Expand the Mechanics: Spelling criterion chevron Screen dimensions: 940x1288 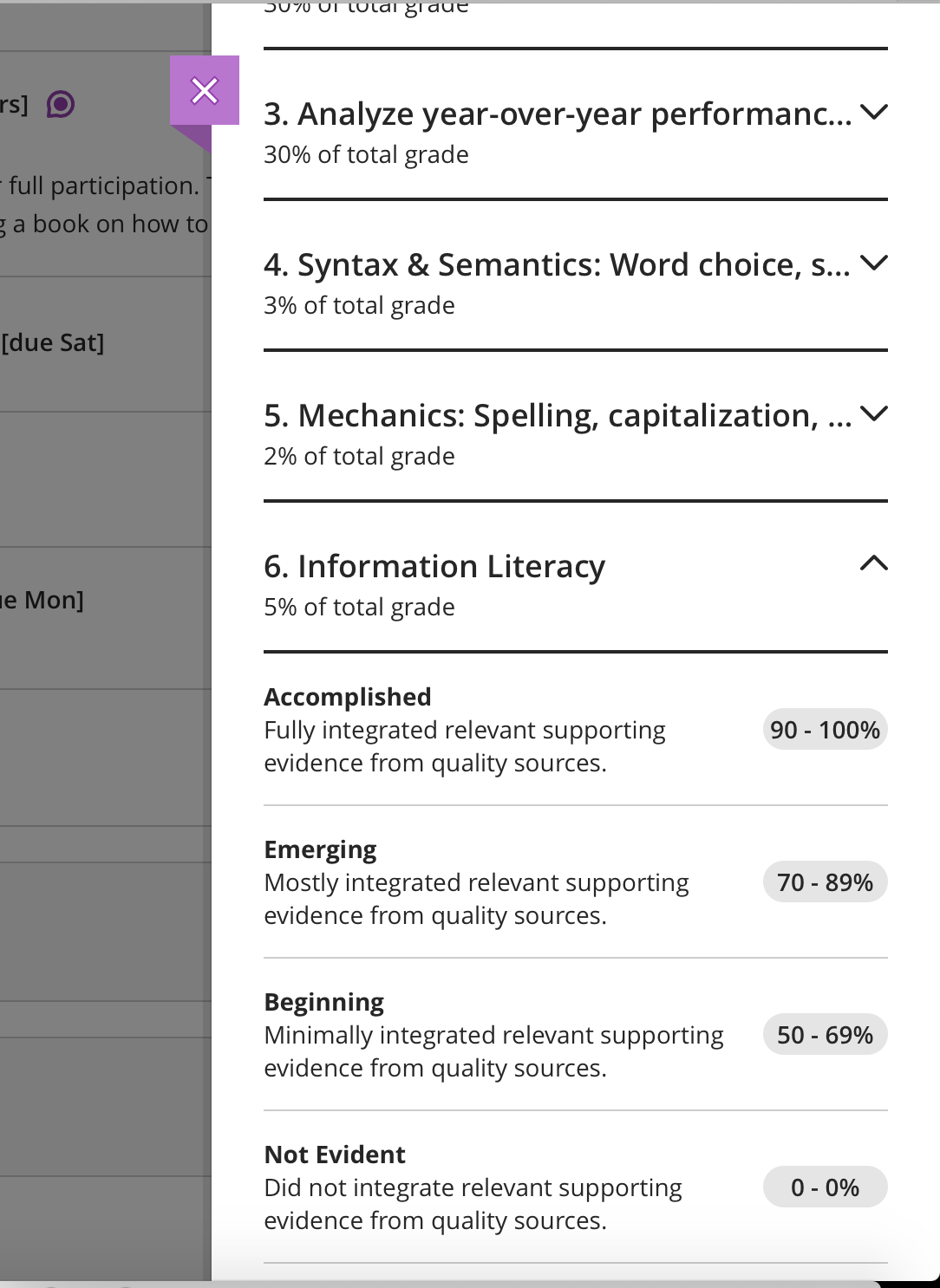click(x=874, y=413)
